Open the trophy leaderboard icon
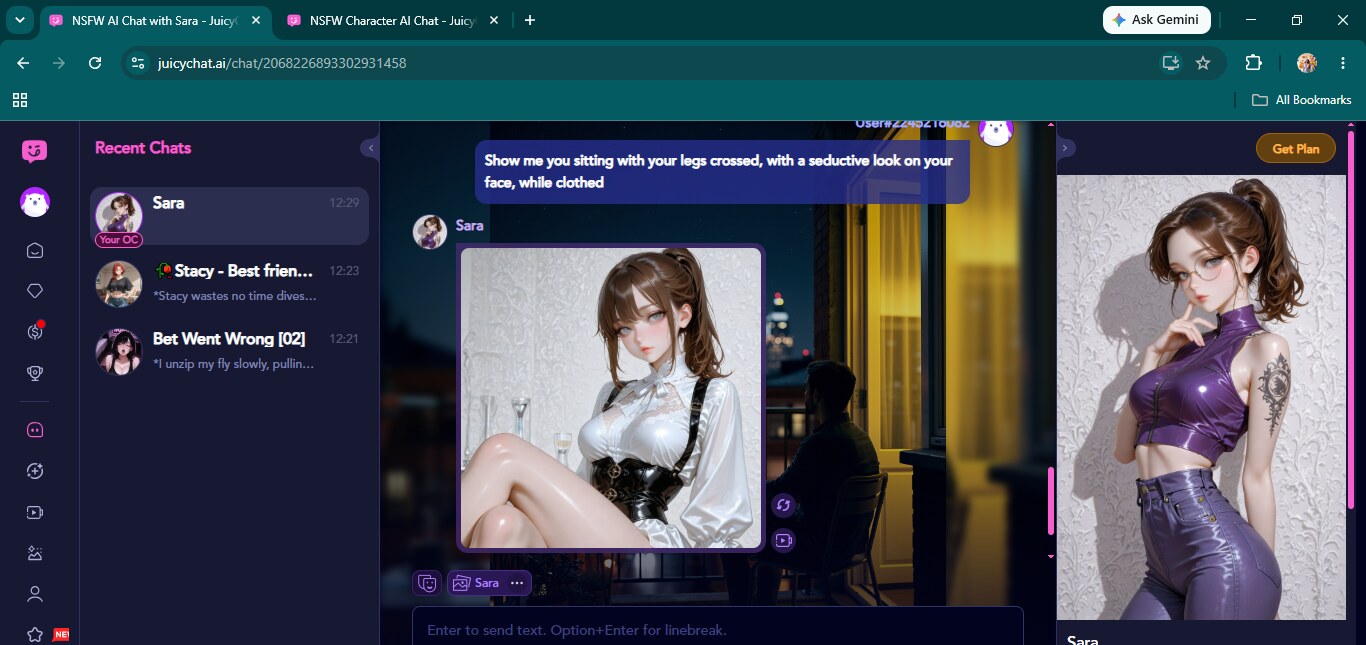Screen dimensions: 1366x645 pos(34,373)
